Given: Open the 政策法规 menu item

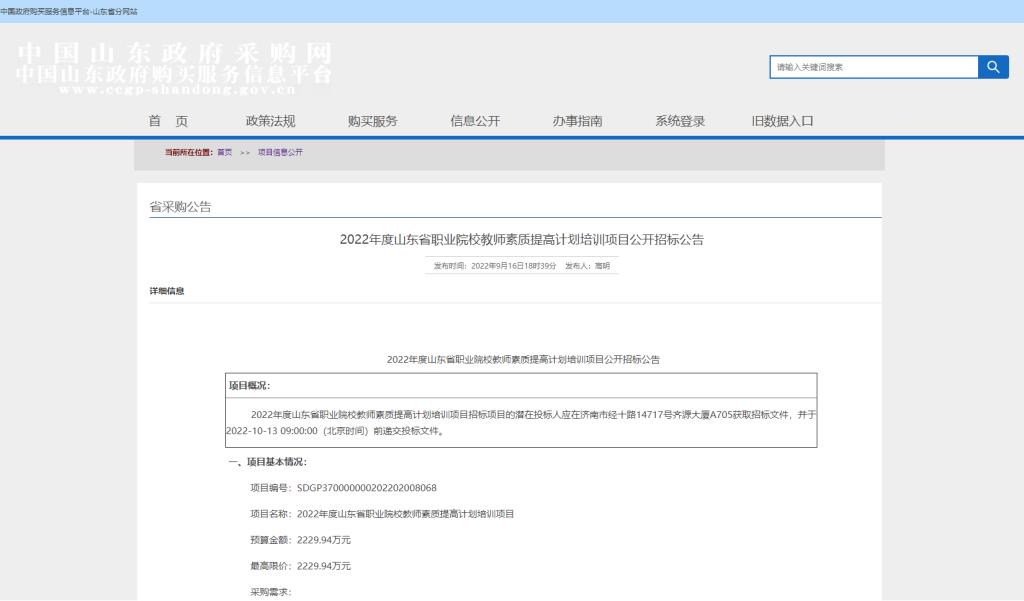Looking at the screenshot, I should [x=270, y=121].
